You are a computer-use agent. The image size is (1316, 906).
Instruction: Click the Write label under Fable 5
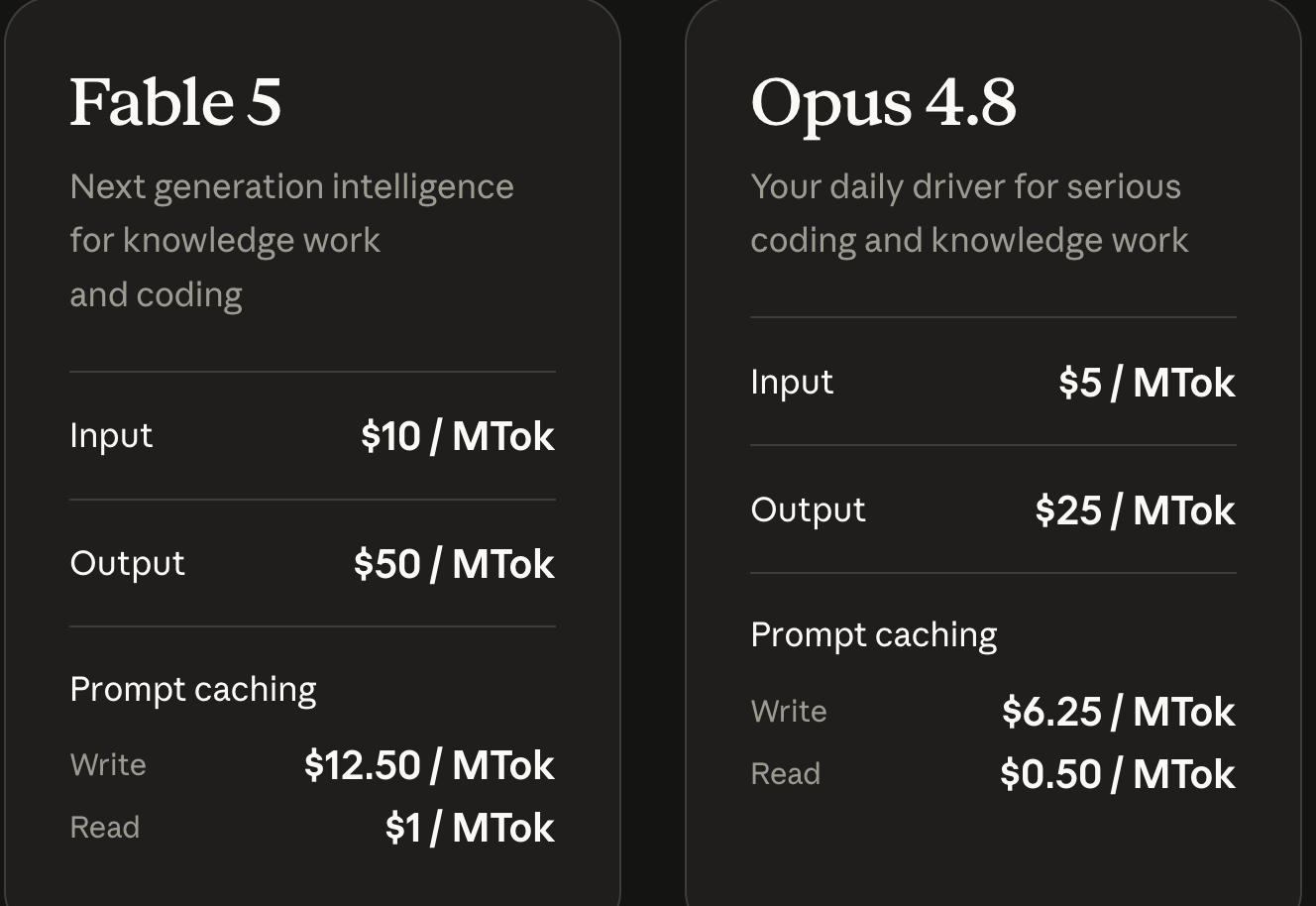coord(108,765)
